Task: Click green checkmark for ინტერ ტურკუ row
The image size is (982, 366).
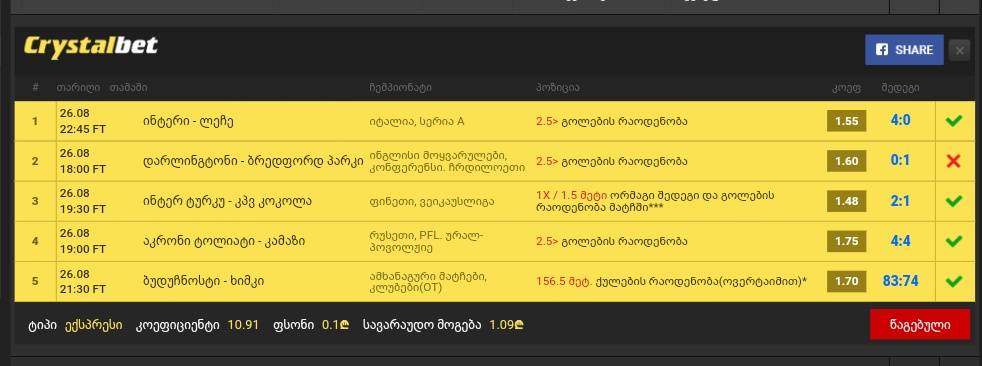Action: tap(953, 201)
